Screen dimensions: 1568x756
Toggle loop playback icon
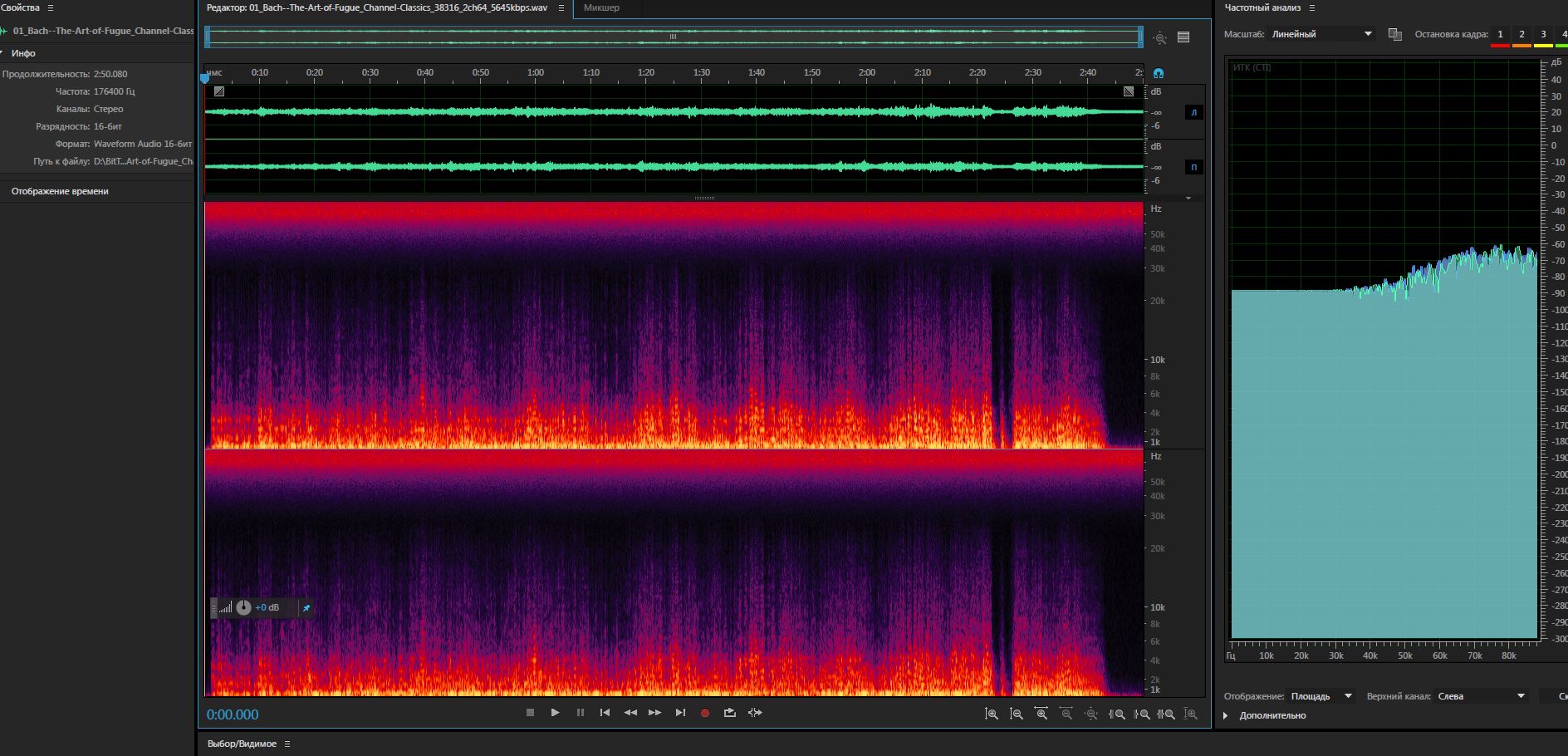point(730,713)
